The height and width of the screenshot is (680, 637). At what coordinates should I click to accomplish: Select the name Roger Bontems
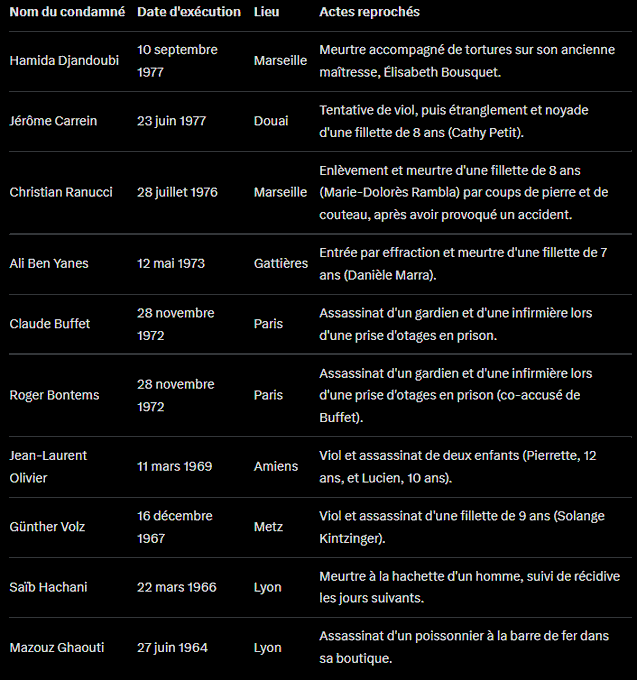[x=54, y=395]
